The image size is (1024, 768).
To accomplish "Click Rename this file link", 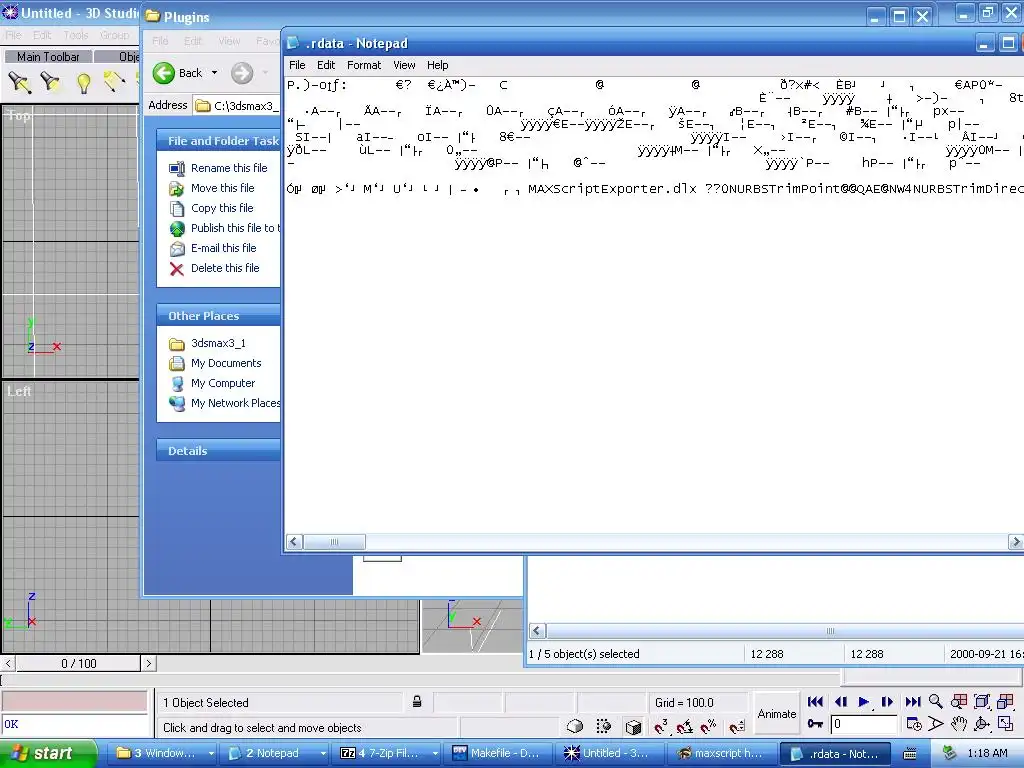I will tap(229, 168).
